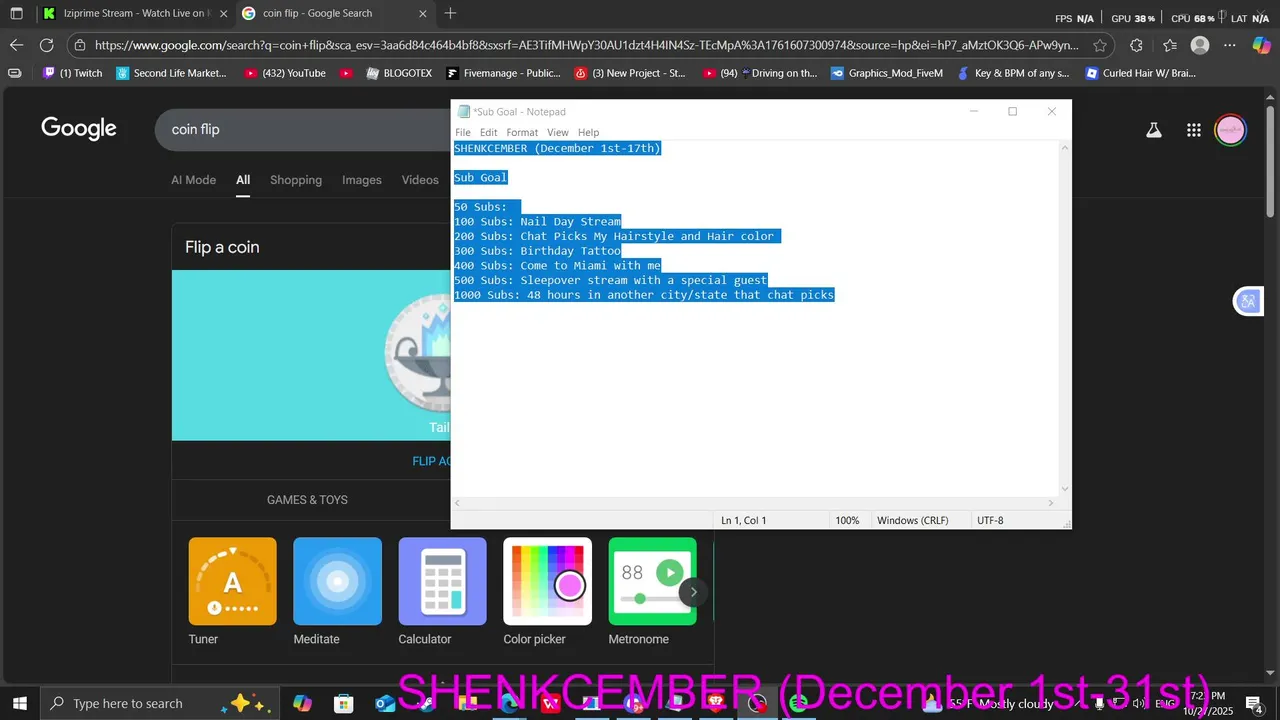Open Notepad View menu
1280x720 pixels.
[558, 132]
